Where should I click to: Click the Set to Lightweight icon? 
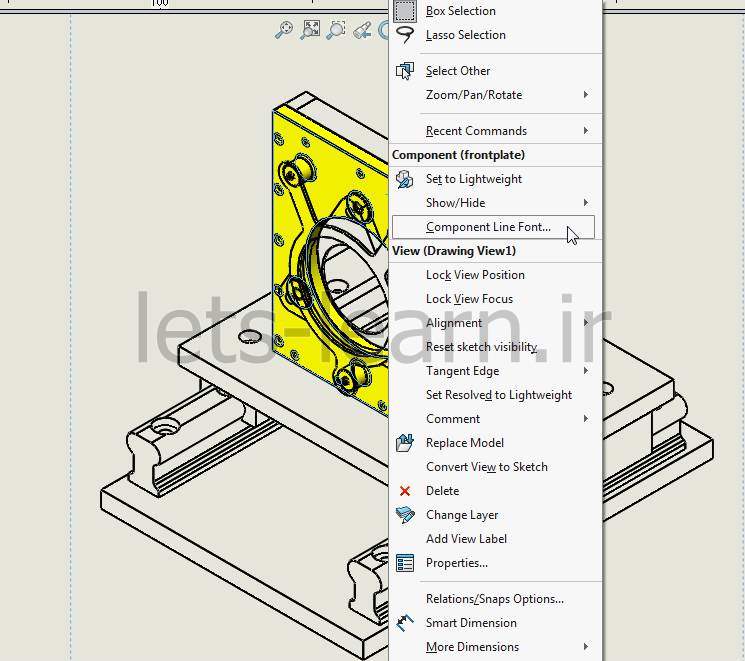(x=405, y=179)
